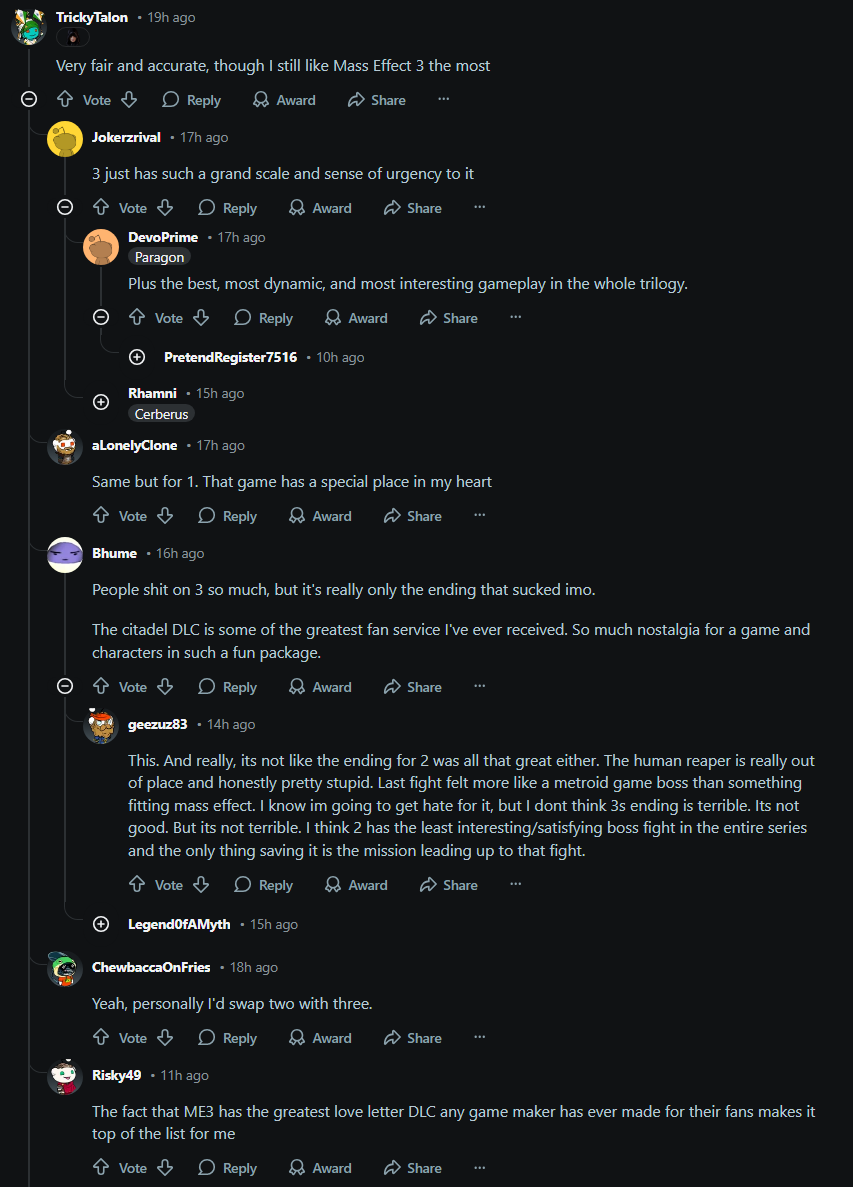Expand PretendRegister7516's collapsed comment
The image size is (853, 1187).
[137, 357]
